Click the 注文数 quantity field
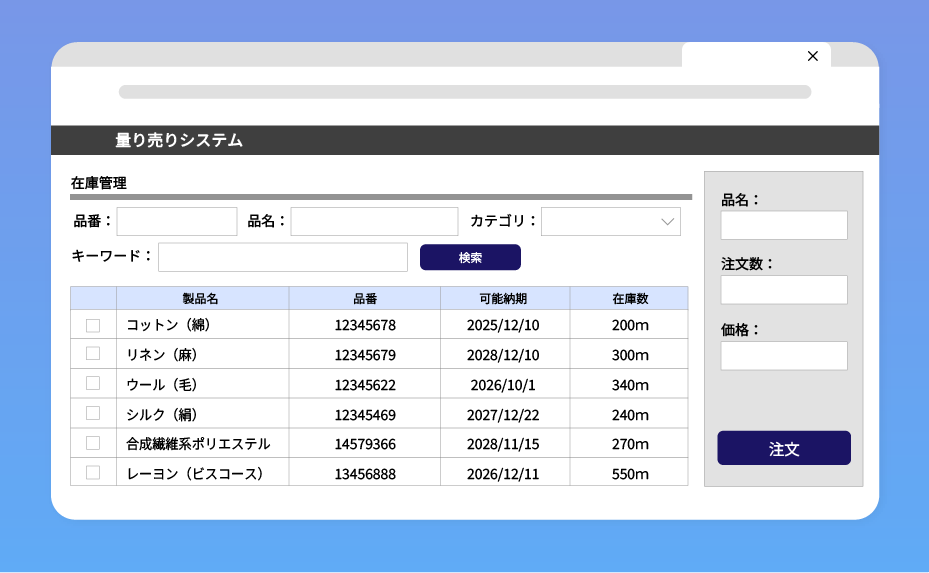929x573 pixels. [x=784, y=291]
